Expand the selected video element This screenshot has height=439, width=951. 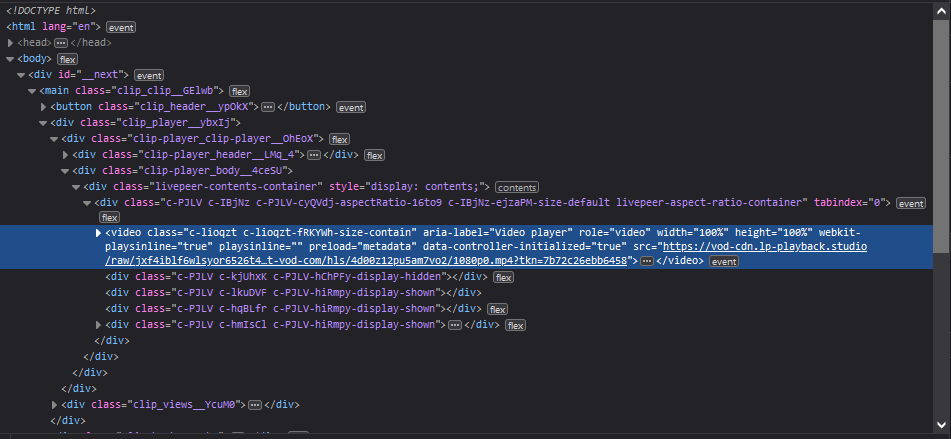point(99,233)
